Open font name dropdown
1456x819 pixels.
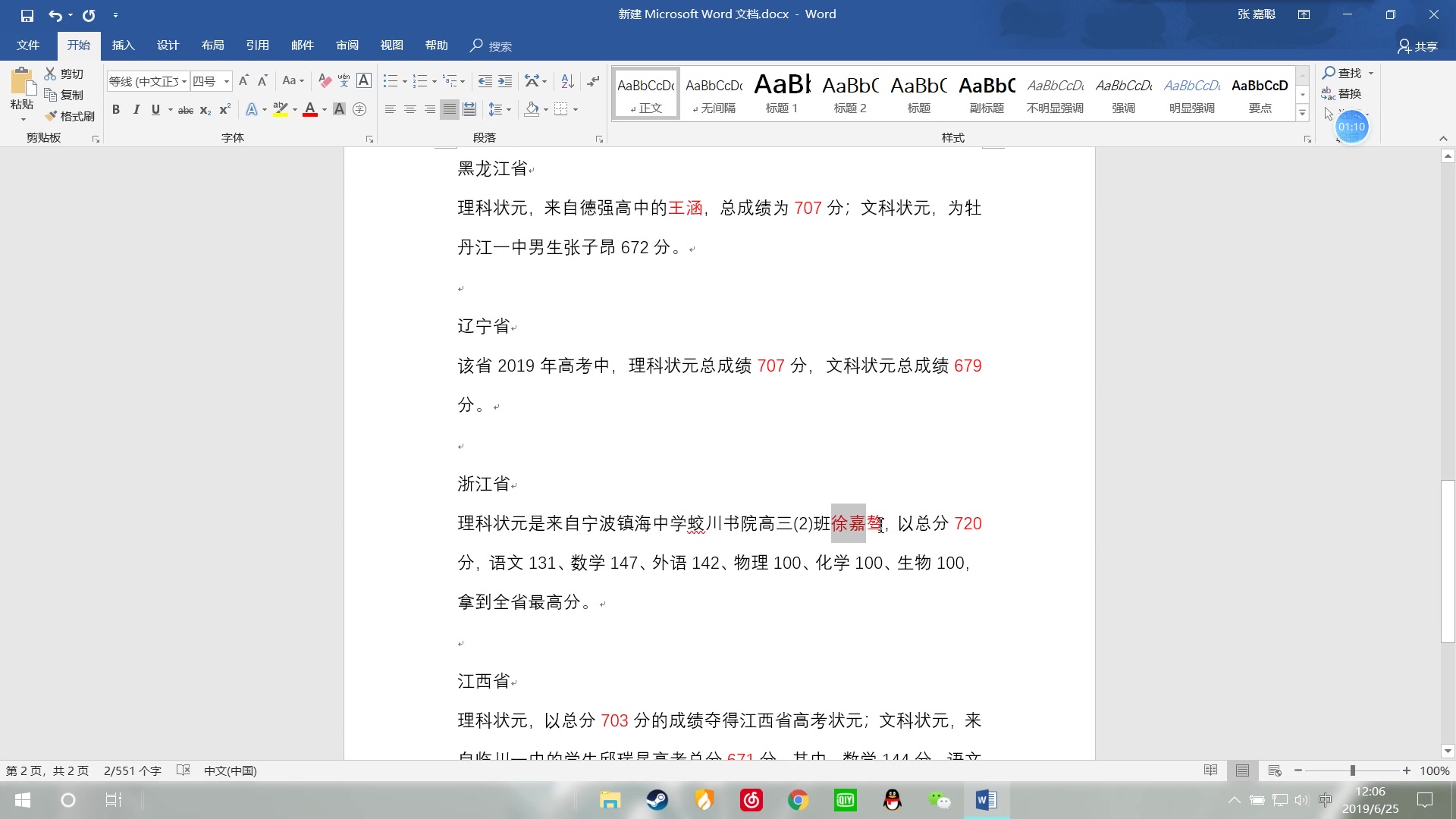click(184, 81)
